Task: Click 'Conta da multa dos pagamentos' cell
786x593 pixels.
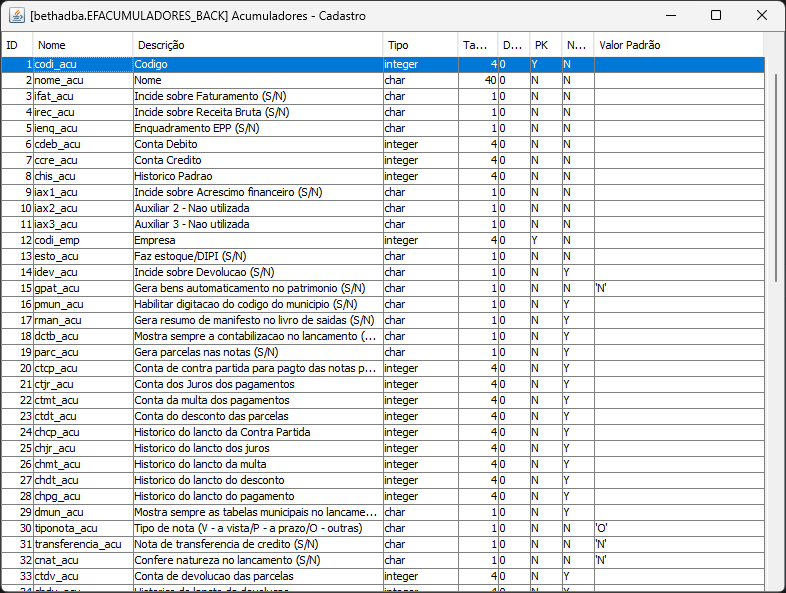Action: (x=258, y=401)
